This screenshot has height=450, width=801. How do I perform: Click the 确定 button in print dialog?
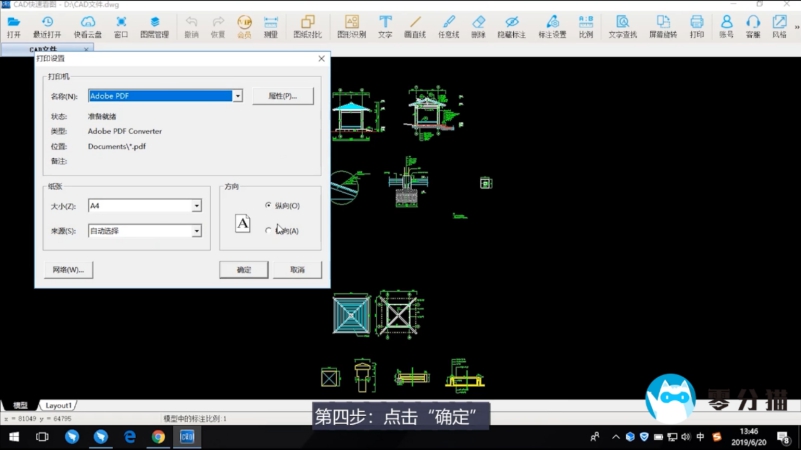coord(244,270)
